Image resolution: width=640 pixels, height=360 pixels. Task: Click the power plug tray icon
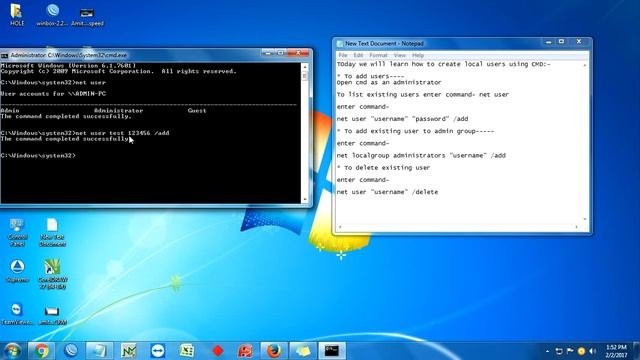click(559, 351)
